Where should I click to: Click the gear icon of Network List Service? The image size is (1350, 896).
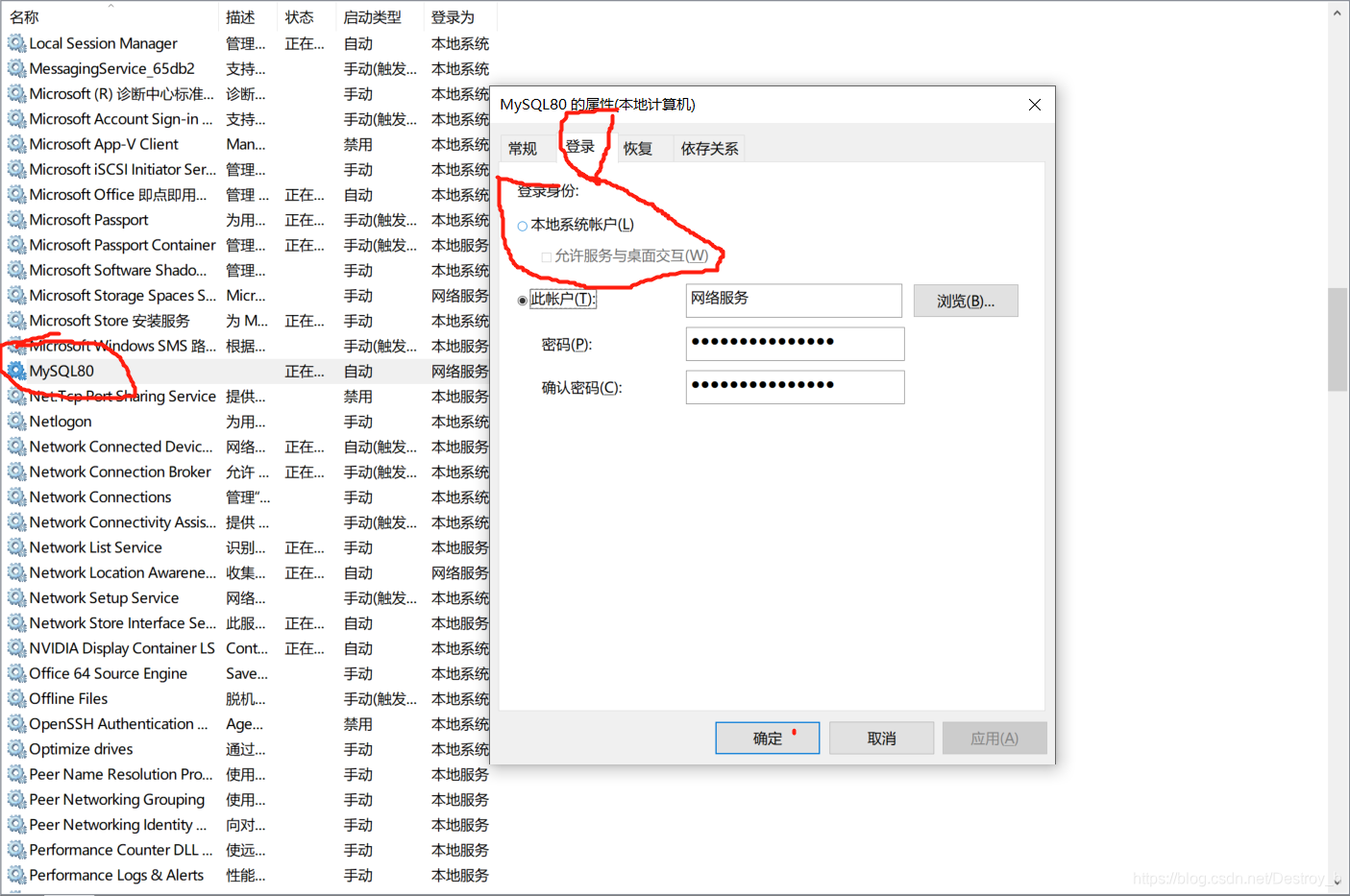pyautogui.click(x=16, y=547)
